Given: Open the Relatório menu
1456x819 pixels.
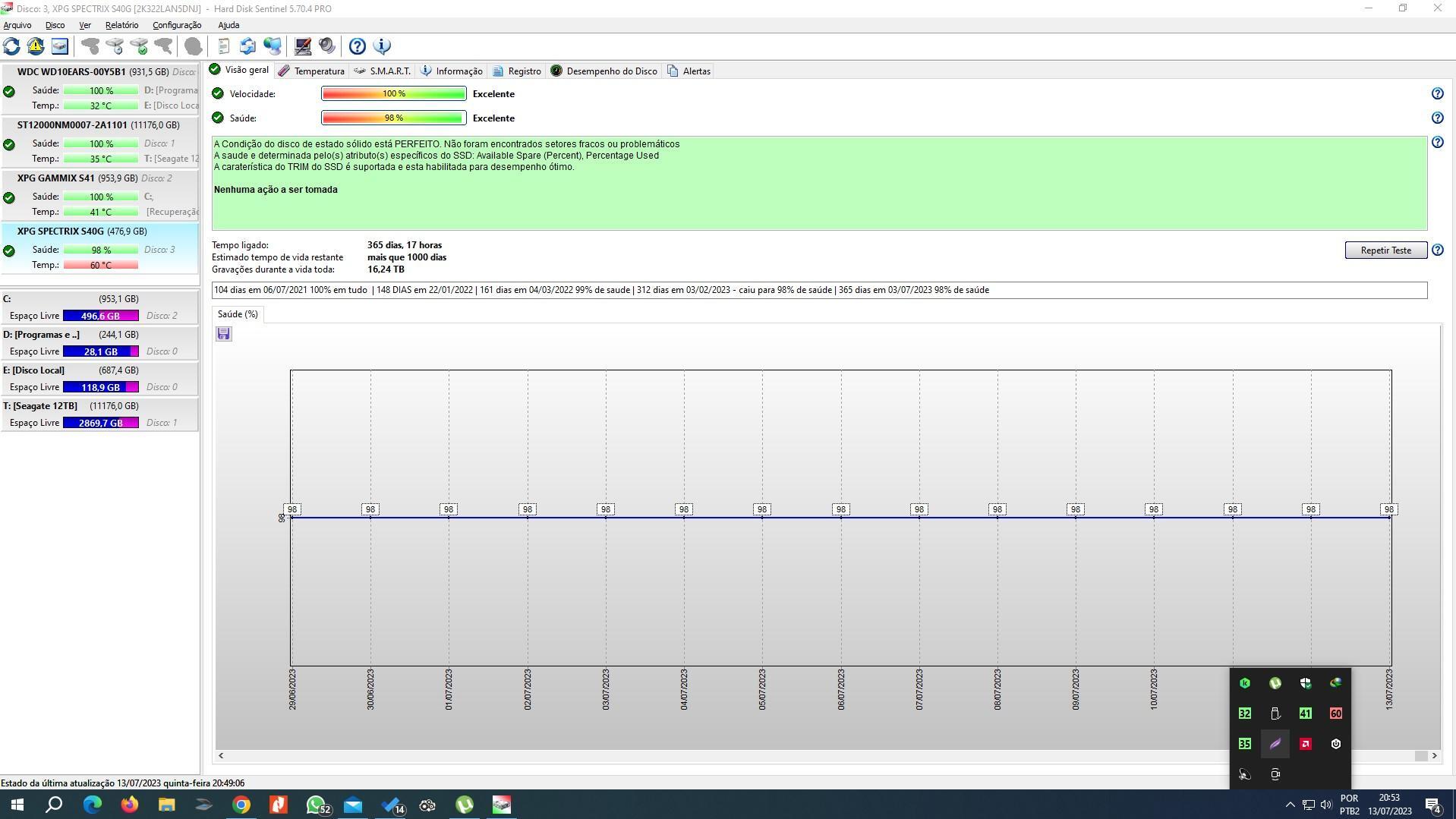Looking at the screenshot, I should pos(121,25).
